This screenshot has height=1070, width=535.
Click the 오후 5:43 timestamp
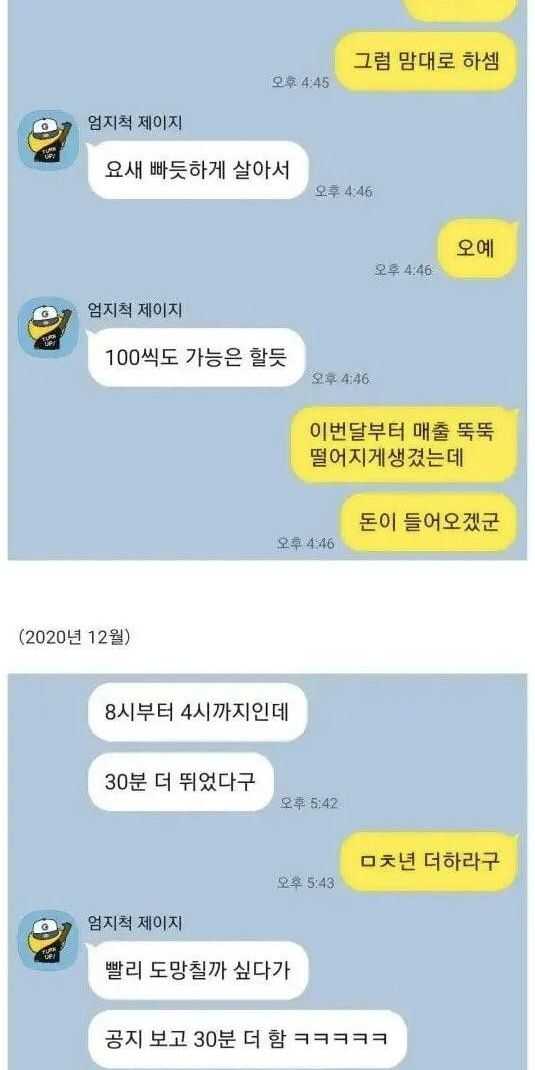(306, 883)
